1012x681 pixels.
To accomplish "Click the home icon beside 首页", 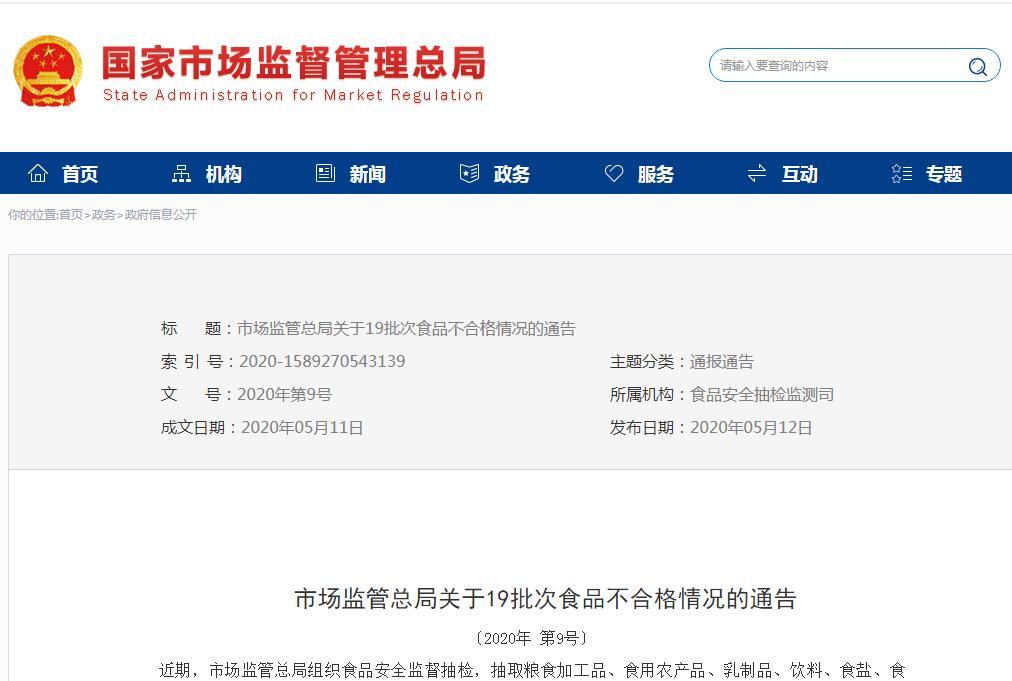I will click(x=37, y=172).
